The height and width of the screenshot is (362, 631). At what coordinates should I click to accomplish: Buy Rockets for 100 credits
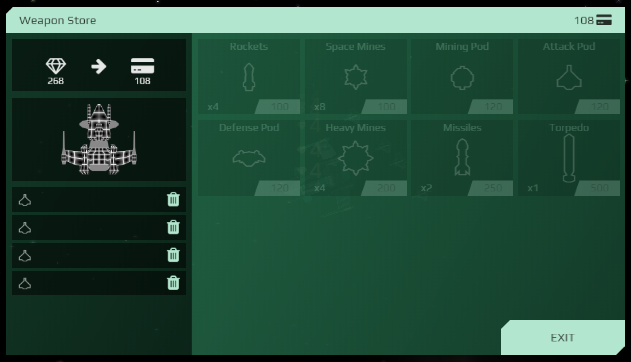tap(278, 107)
